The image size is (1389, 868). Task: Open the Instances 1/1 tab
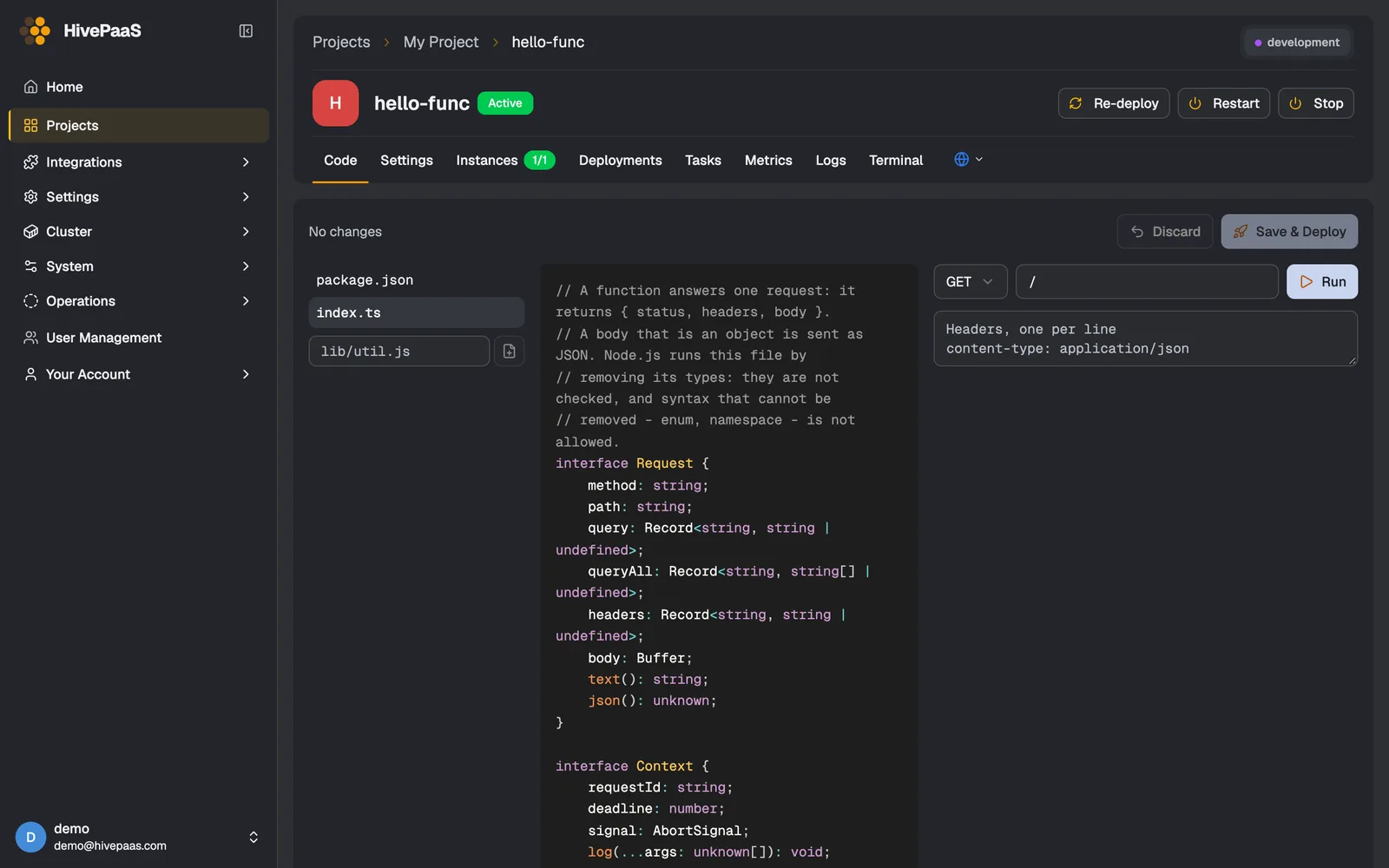pyautogui.click(x=505, y=161)
